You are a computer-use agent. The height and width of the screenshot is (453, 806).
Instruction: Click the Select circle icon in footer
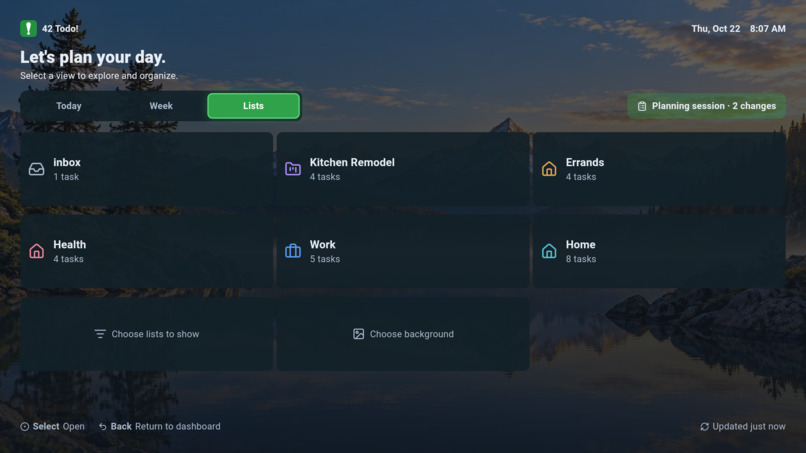pyautogui.click(x=25, y=427)
